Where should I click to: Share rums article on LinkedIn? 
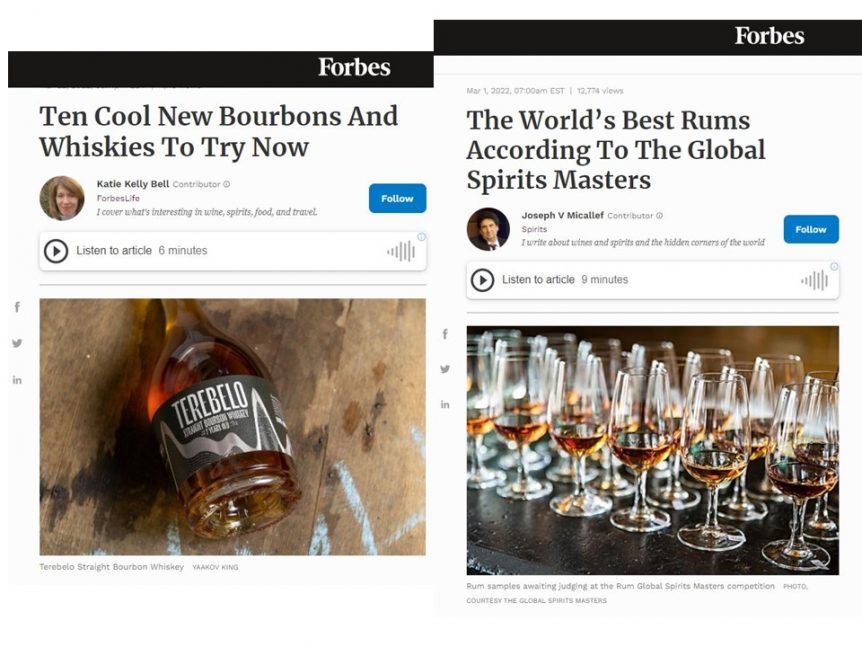(445, 405)
